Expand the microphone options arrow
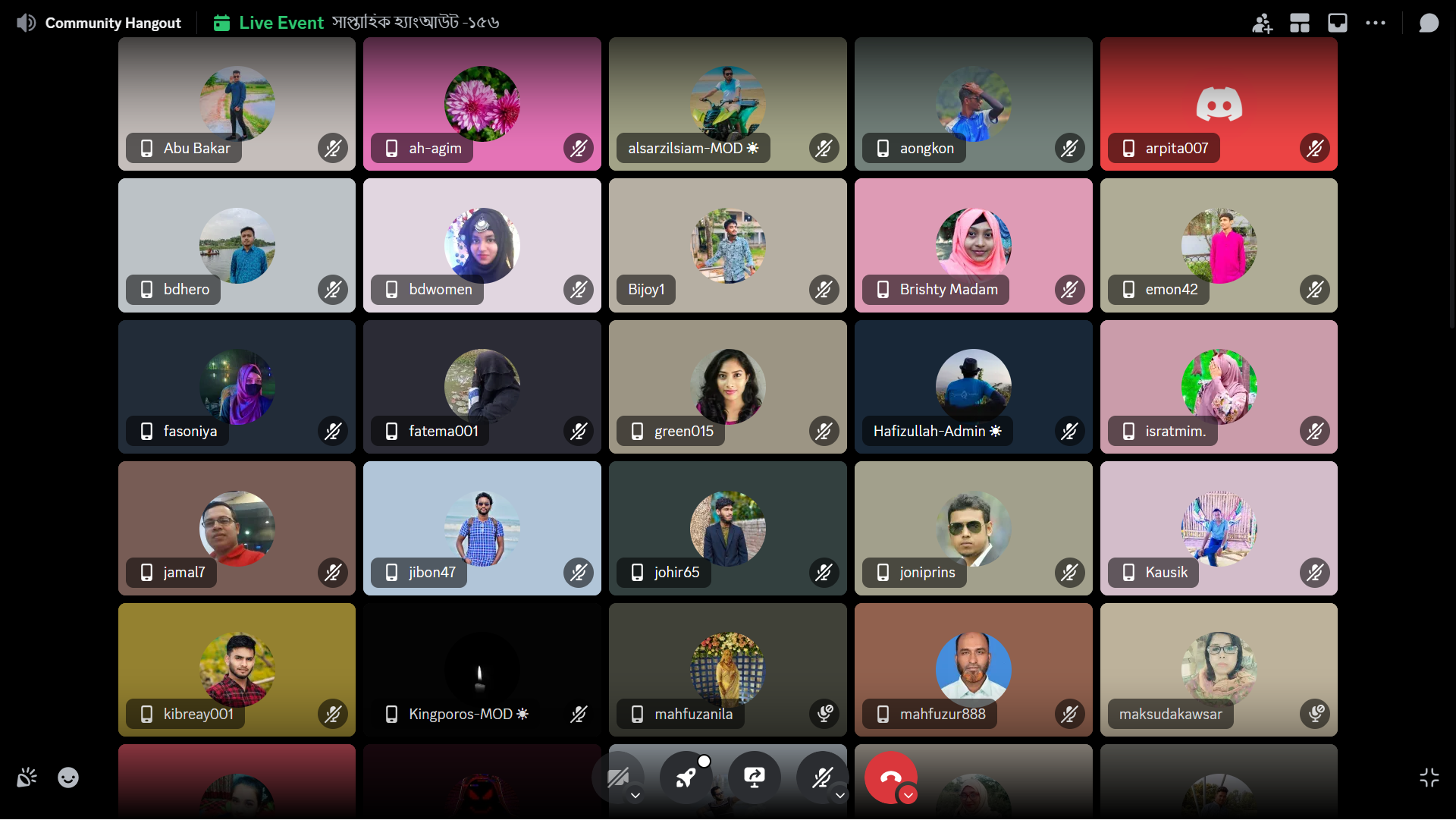The width and height of the screenshot is (1456, 820). pos(840,795)
